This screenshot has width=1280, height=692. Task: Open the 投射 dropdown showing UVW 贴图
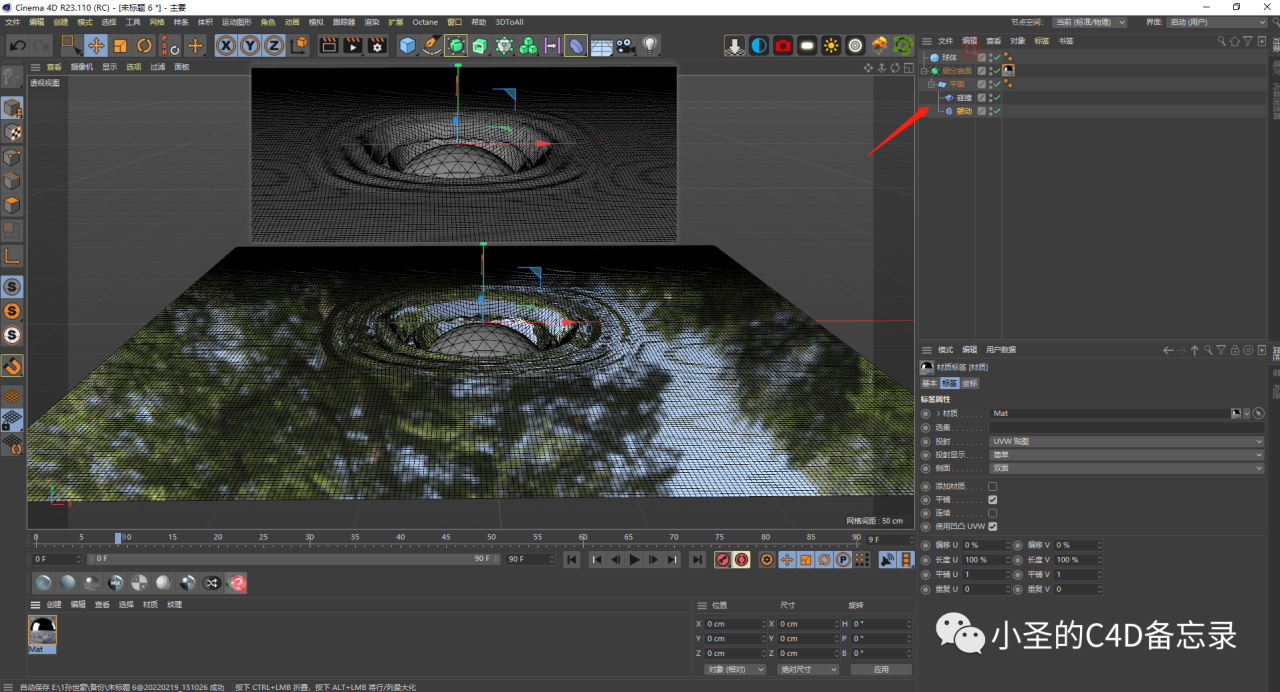pyautogui.click(x=1125, y=440)
